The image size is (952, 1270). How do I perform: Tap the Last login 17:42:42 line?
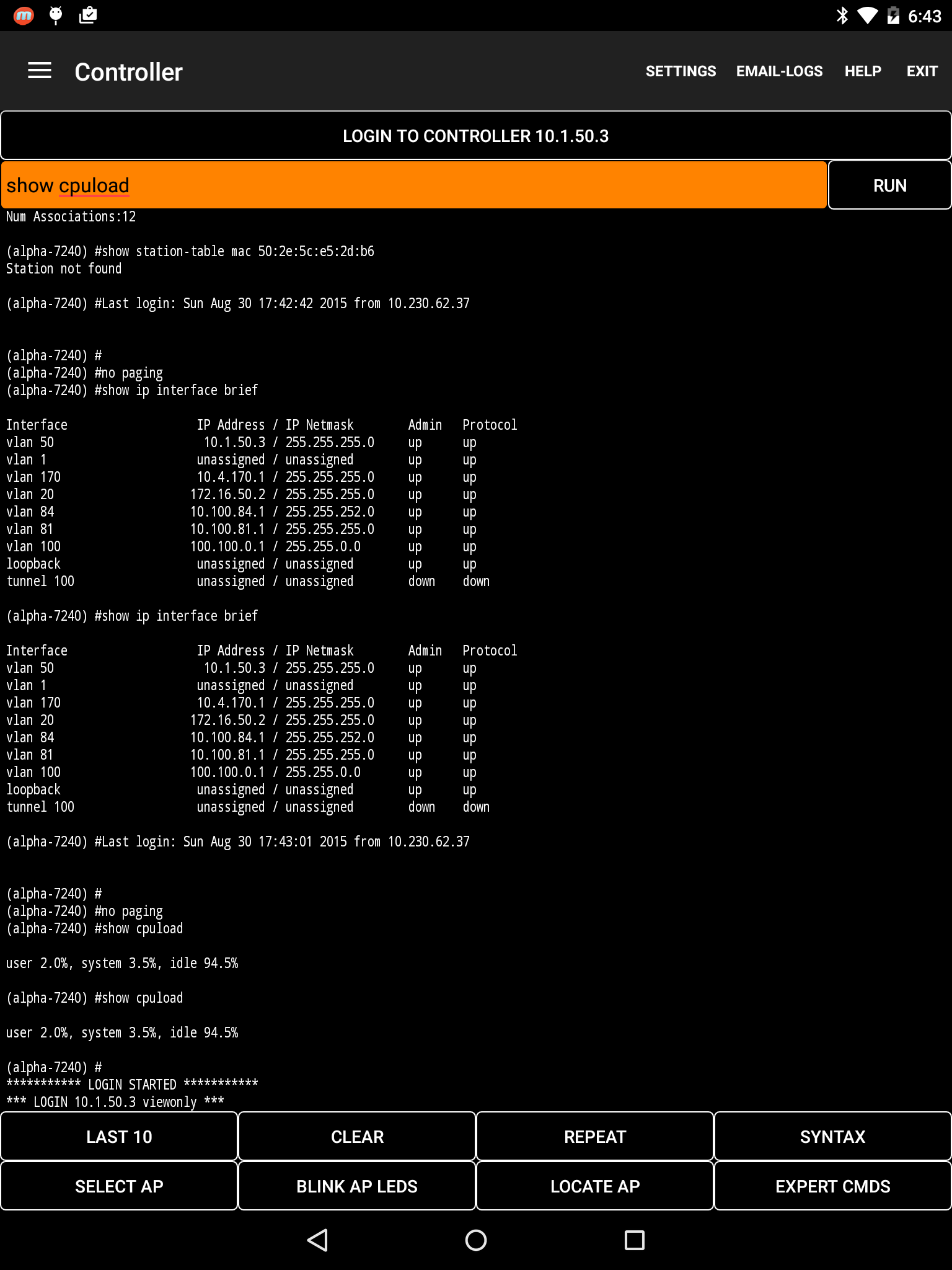pyautogui.click(x=238, y=303)
